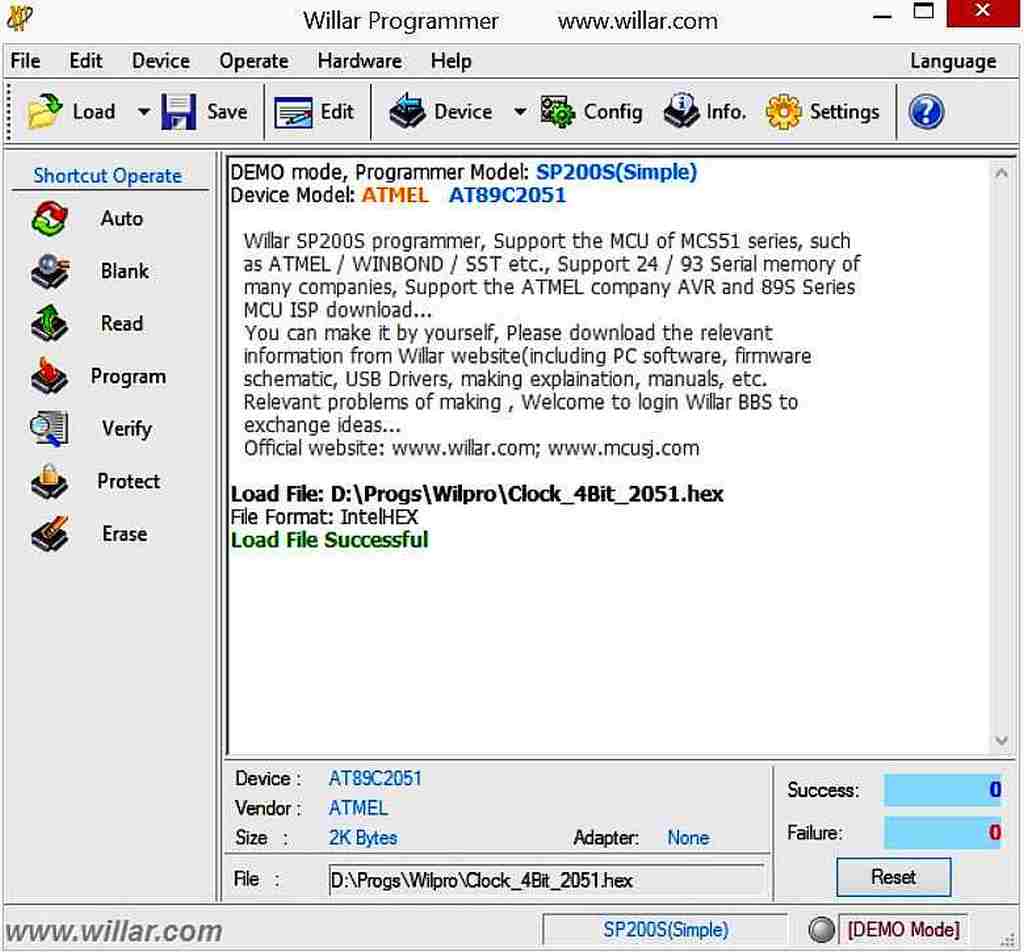Screen dimensions: 1024x952
Task: Click the Willar app icon in title bar
Action: coord(19,17)
